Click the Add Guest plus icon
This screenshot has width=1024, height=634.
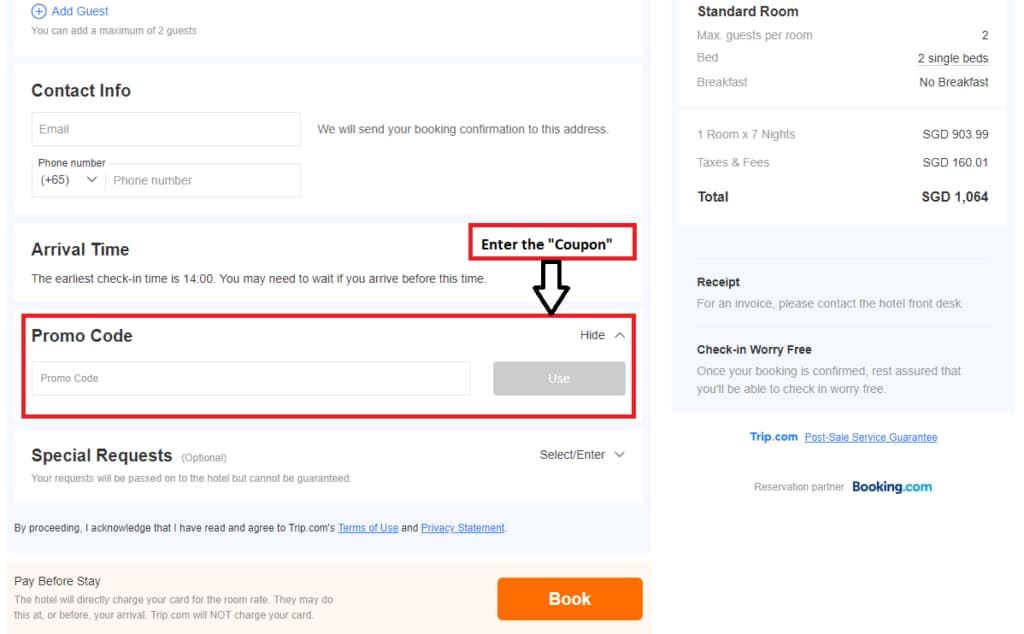pyautogui.click(x=39, y=11)
